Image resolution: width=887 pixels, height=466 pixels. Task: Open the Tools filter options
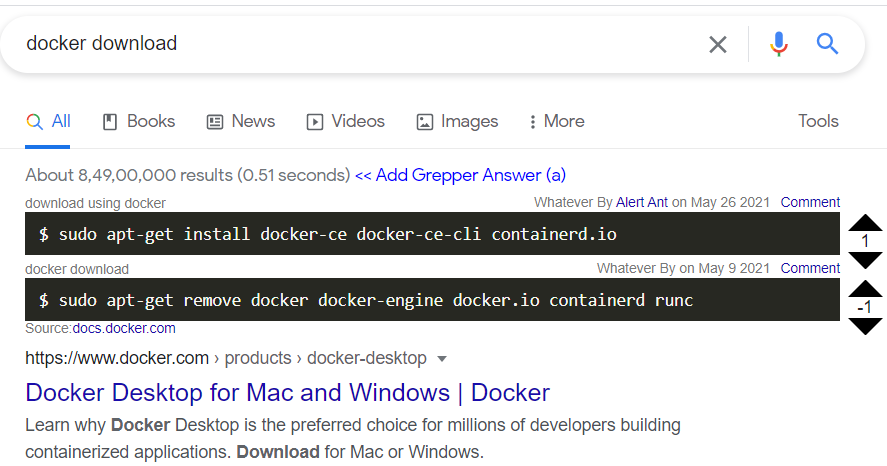point(818,121)
